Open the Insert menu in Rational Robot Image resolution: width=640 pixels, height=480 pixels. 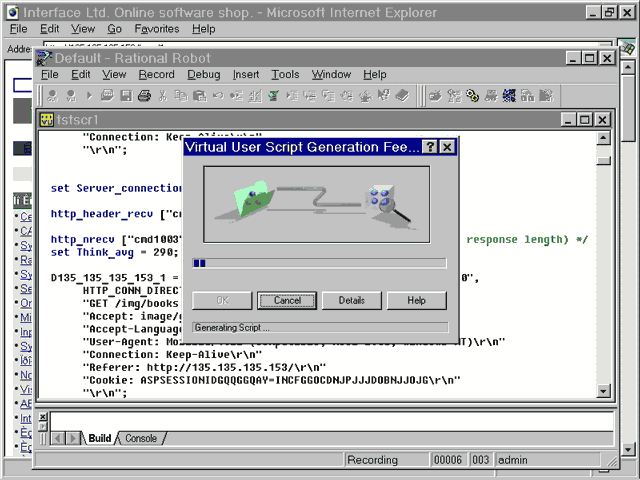tap(246, 74)
